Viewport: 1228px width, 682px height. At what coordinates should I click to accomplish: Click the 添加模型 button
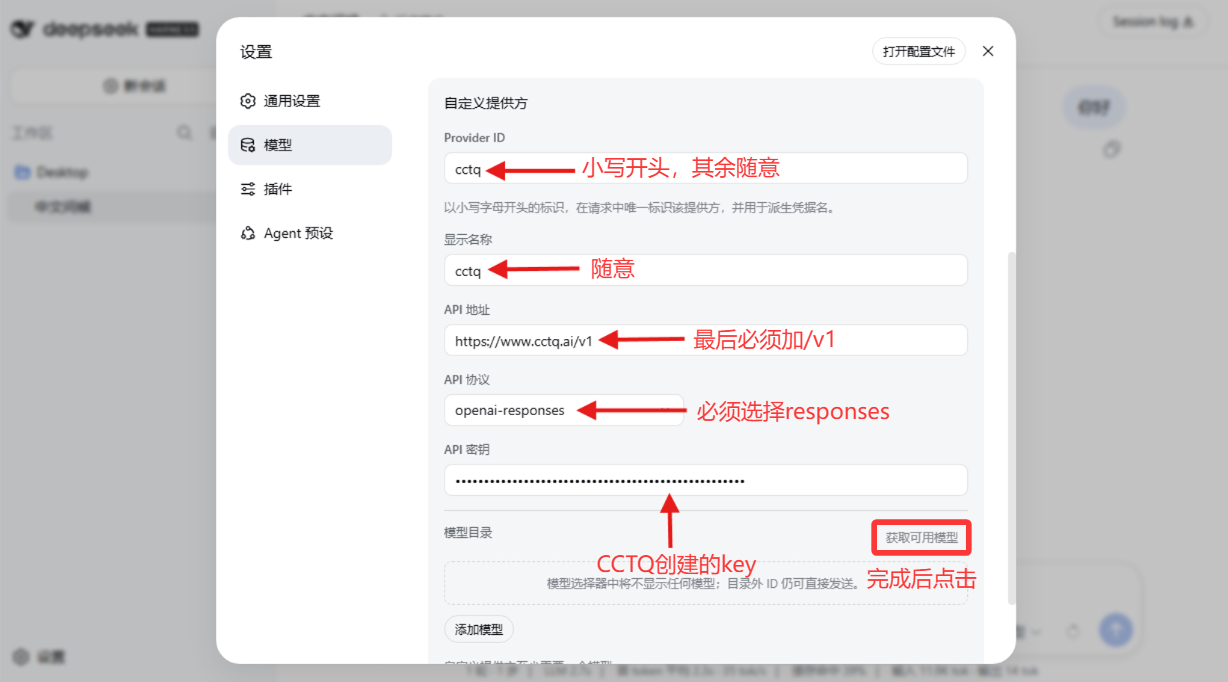tap(479, 629)
